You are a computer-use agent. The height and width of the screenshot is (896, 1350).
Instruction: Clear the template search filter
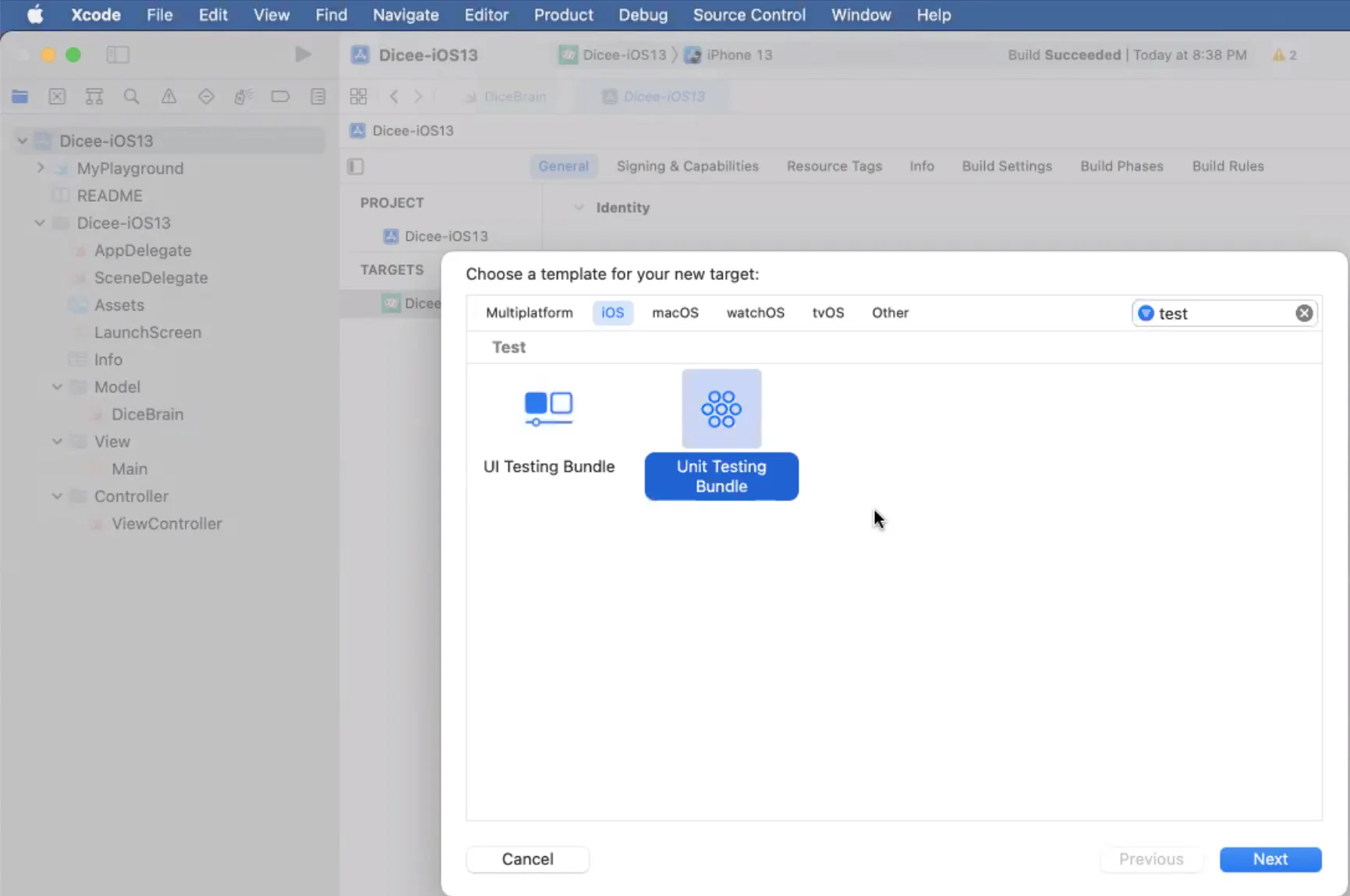coord(1304,313)
